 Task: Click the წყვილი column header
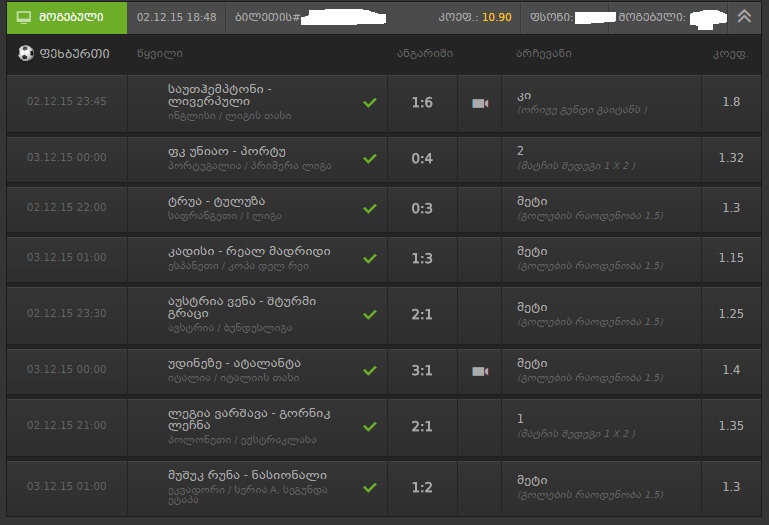(x=160, y=53)
